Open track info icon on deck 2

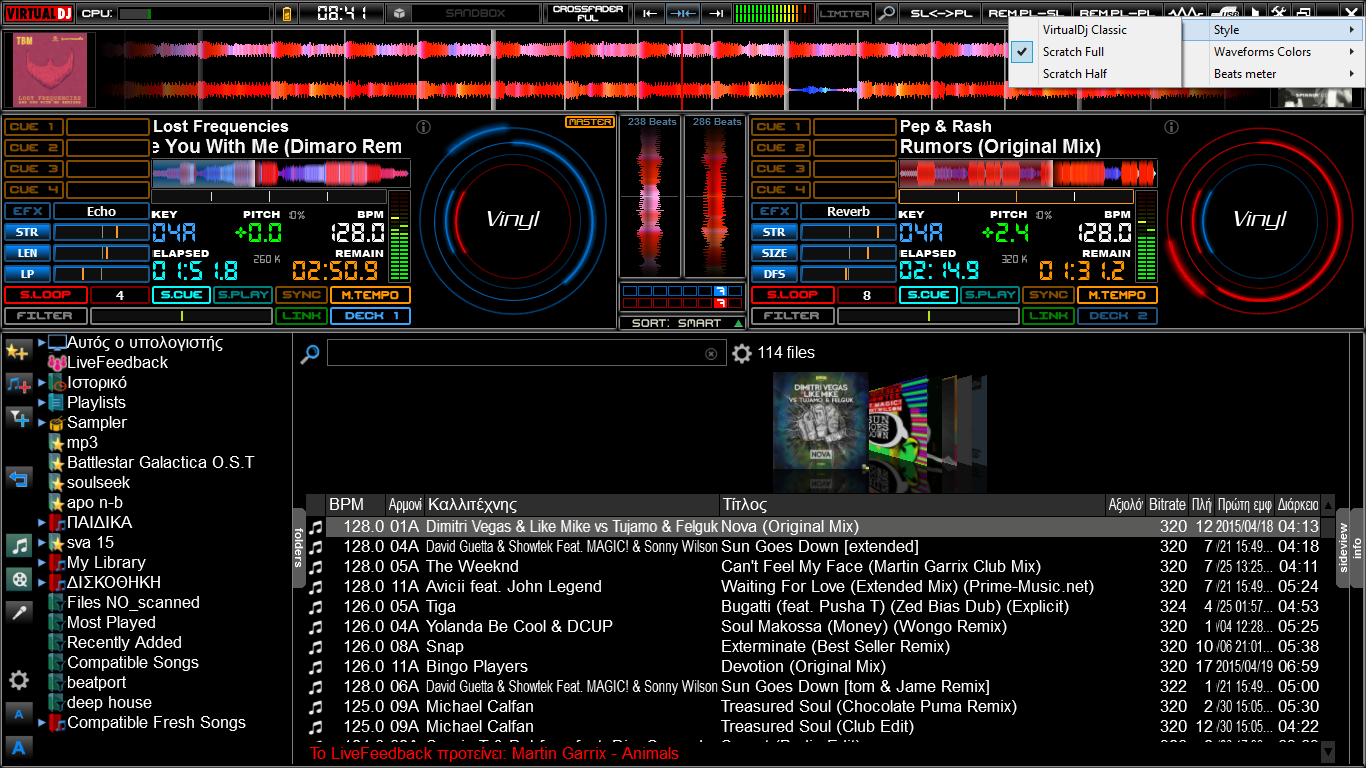(x=1170, y=127)
